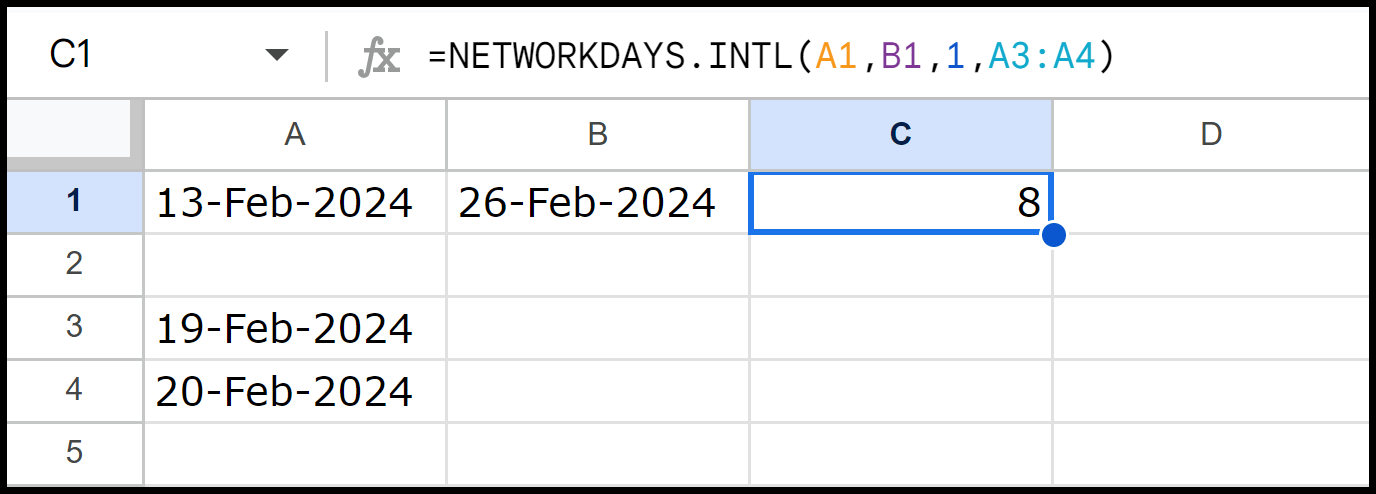The height and width of the screenshot is (494, 1376).
Task: Open the Name box dropdown arrow
Action: 276,56
